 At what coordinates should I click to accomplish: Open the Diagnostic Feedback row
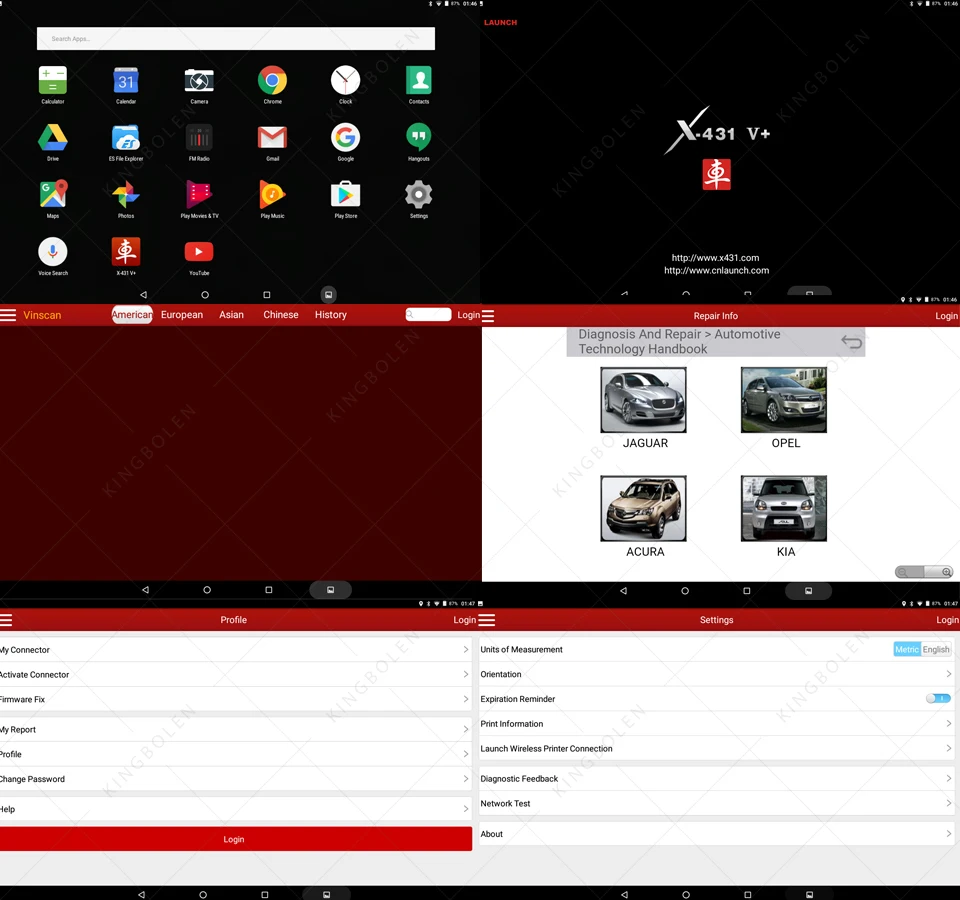coord(717,779)
